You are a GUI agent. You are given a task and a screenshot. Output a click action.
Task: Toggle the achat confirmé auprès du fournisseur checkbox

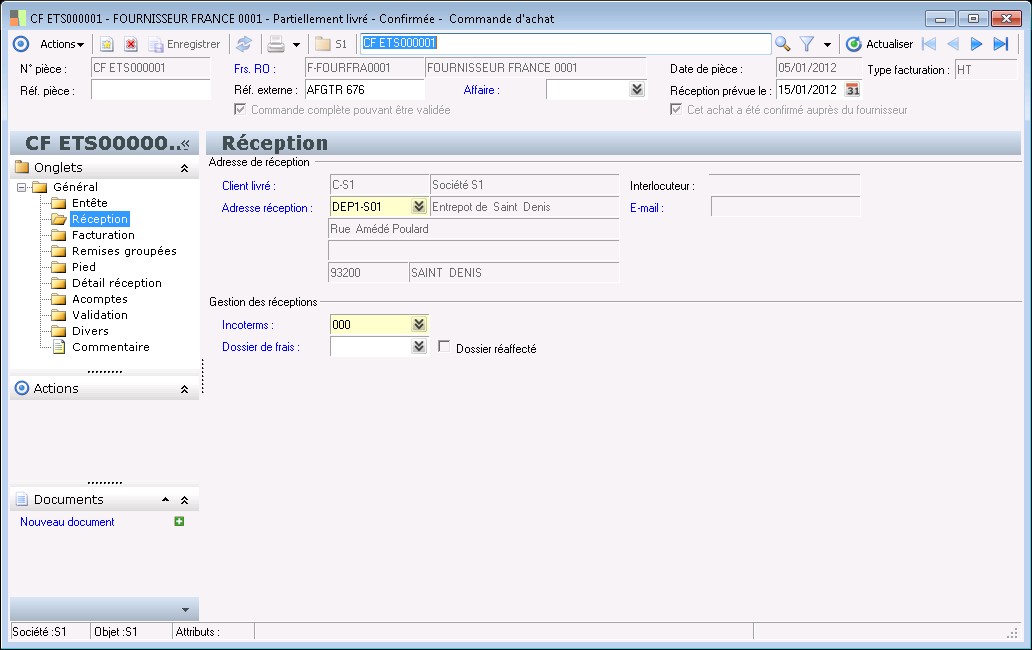(x=676, y=109)
